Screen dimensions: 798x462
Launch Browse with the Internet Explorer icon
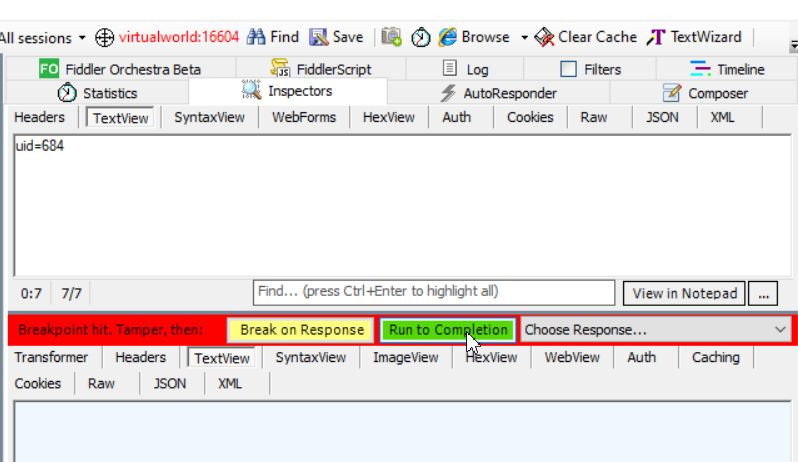coord(448,37)
